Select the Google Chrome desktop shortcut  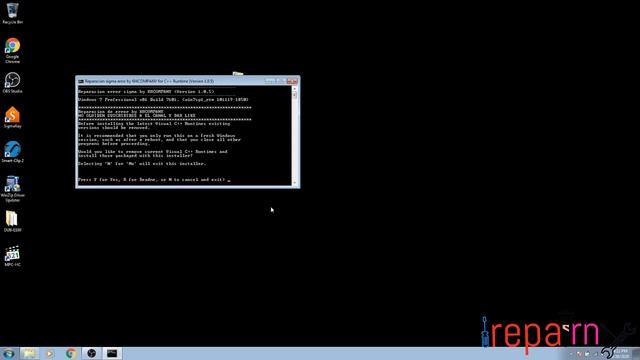(x=12, y=50)
